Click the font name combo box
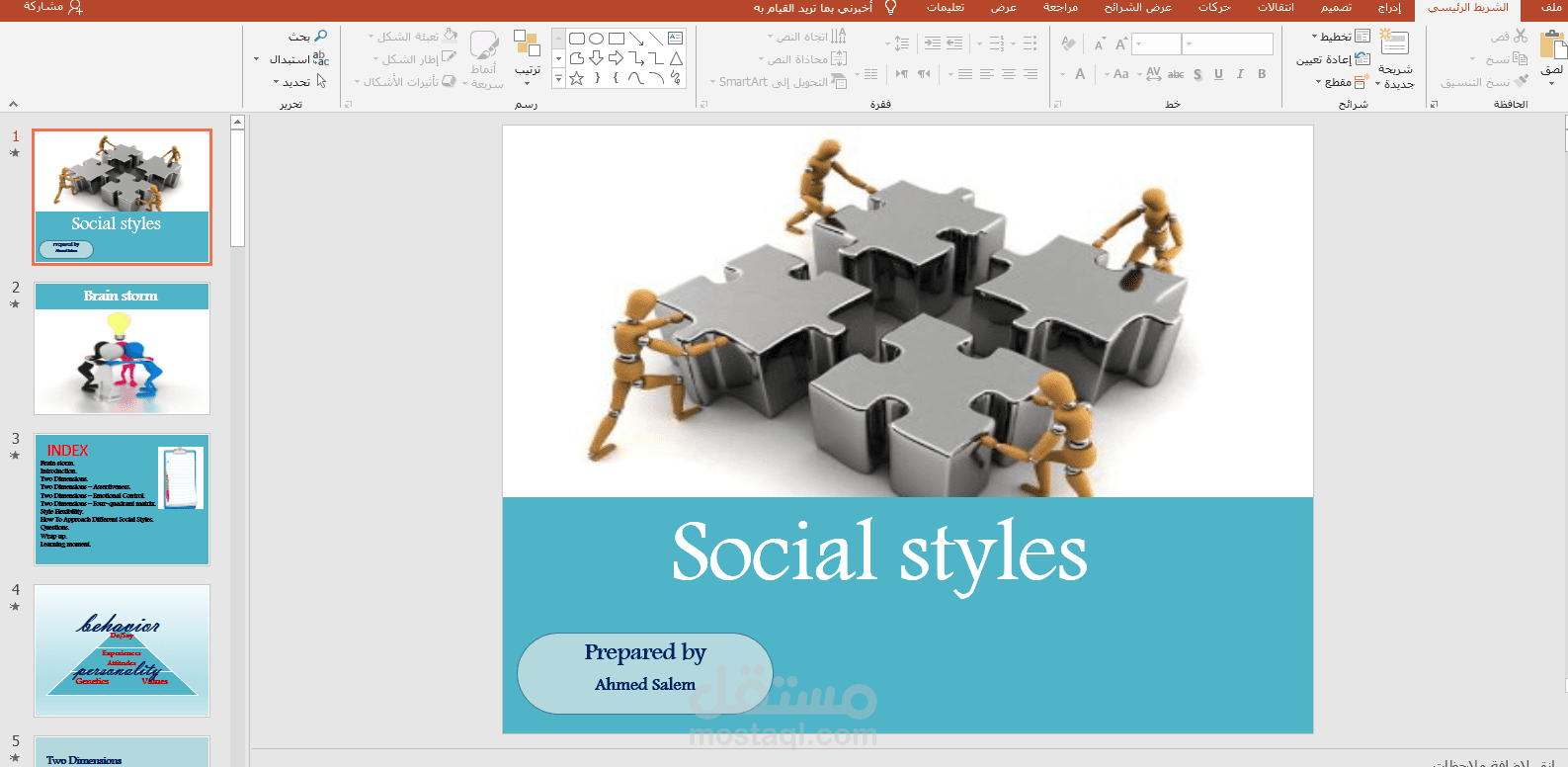Screen dimensions: 1568x767 [x=1228, y=43]
